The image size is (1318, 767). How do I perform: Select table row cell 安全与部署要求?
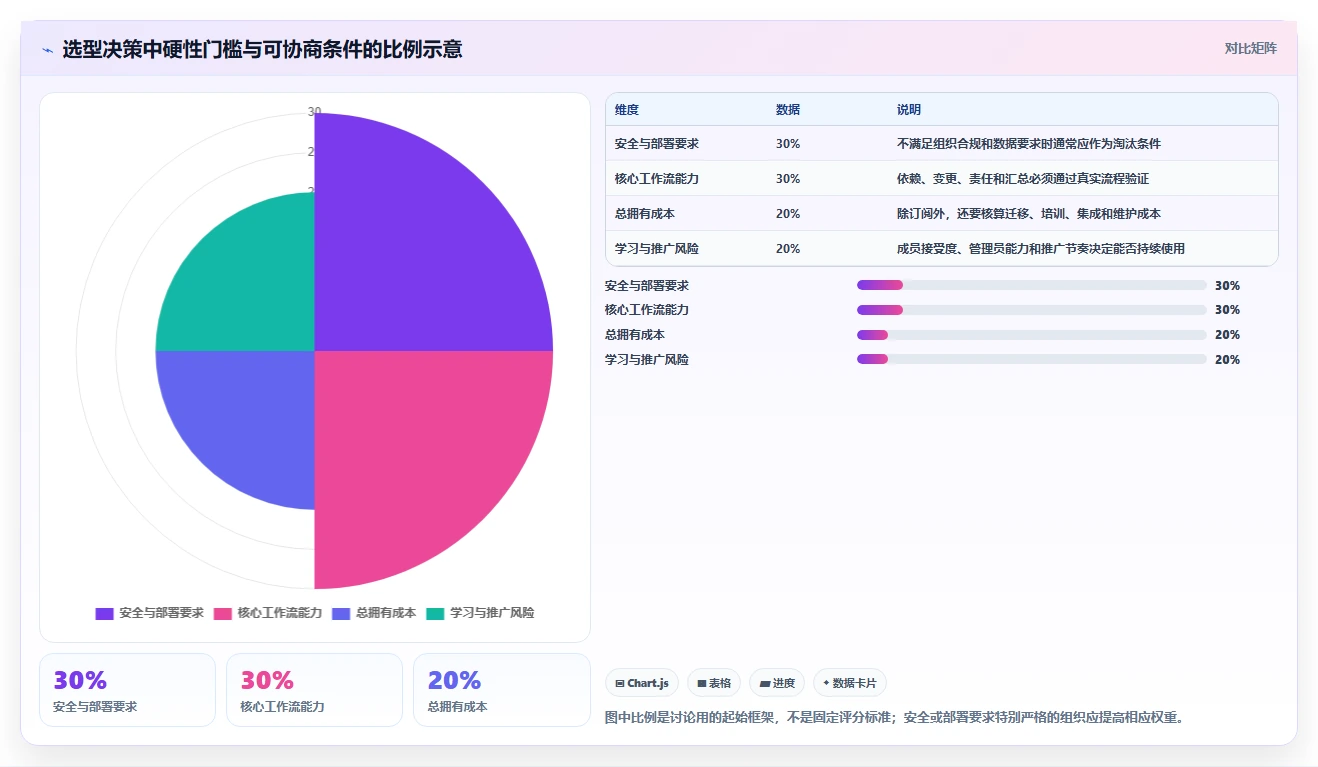click(x=657, y=144)
